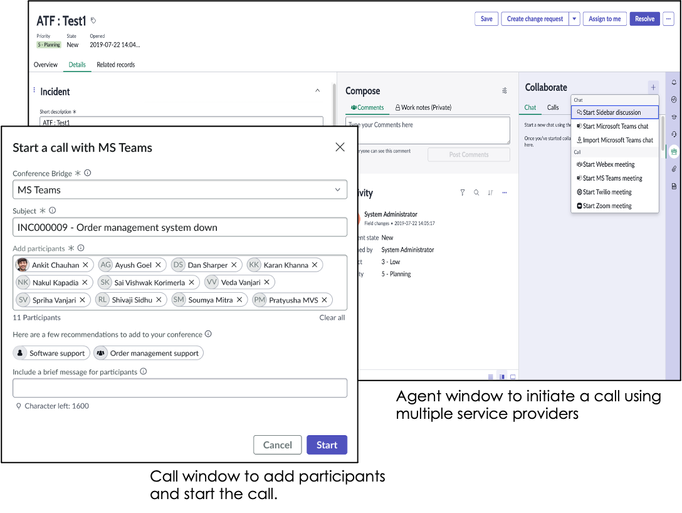Click the Activity filter icon
682x513 pixels.
pos(462,192)
